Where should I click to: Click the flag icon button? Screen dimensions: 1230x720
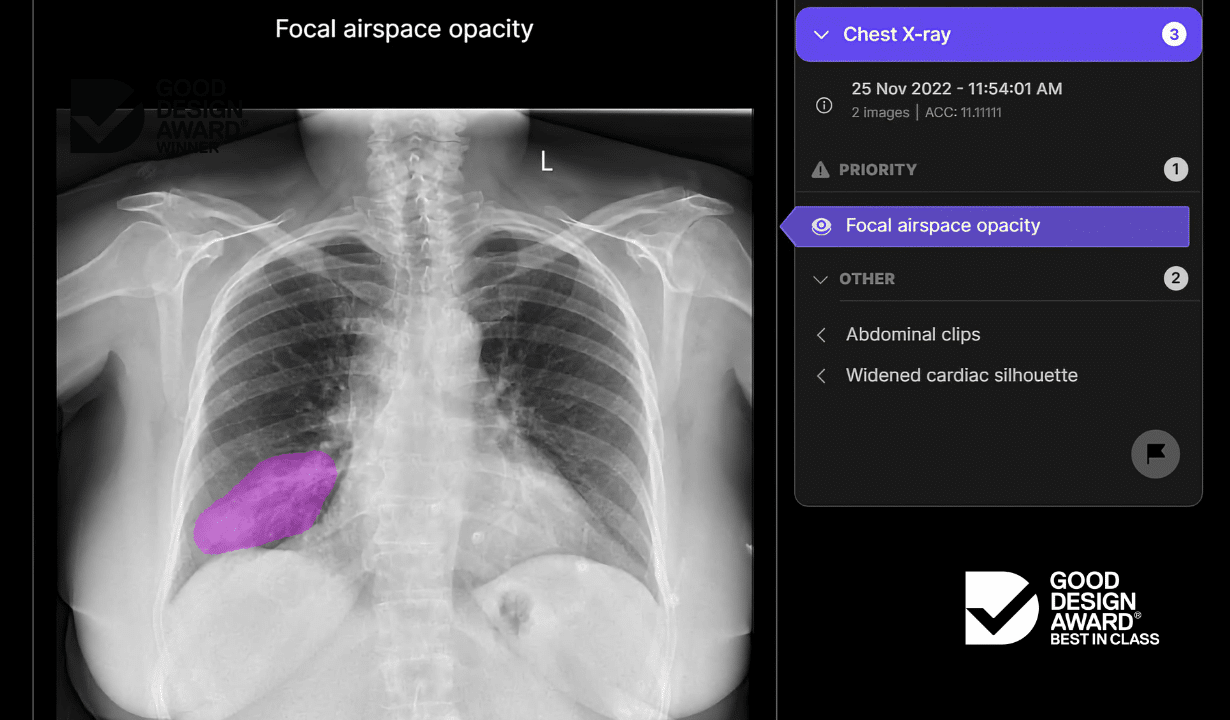click(1155, 454)
